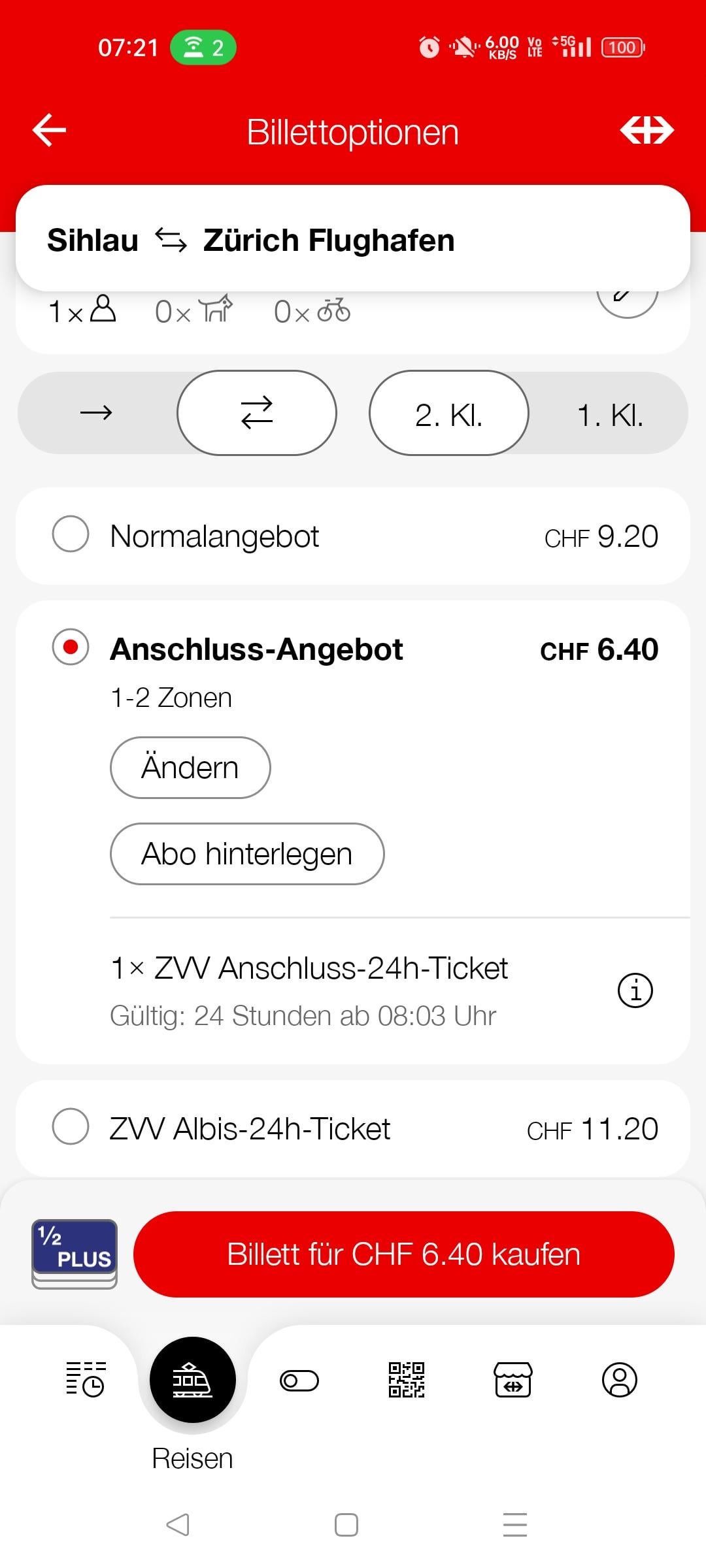Open the user profile tab
The height and width of the screenshot is (1568, 706).
[619, 1380]
